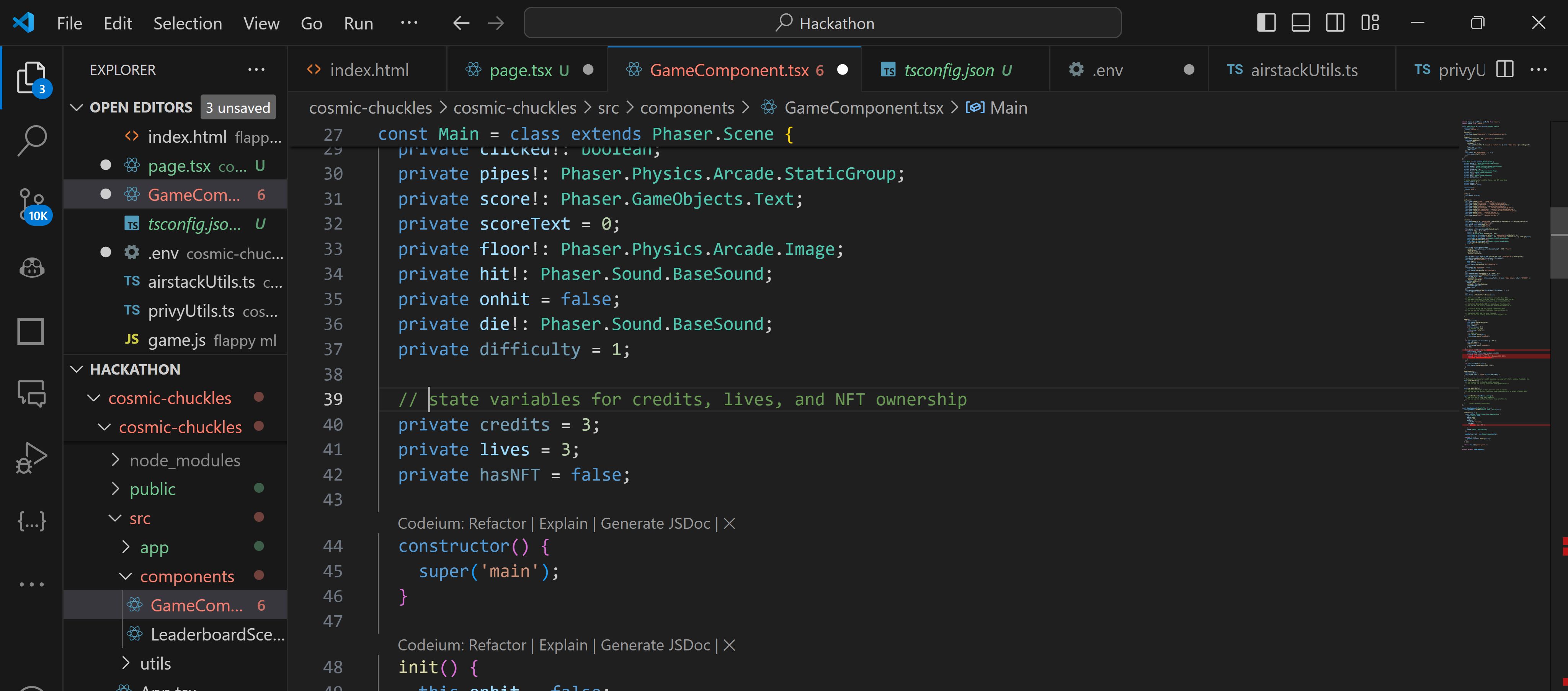Open the Run menu
The height and width of the screenshot is (691, 1568).
click(x=359, y=23)
